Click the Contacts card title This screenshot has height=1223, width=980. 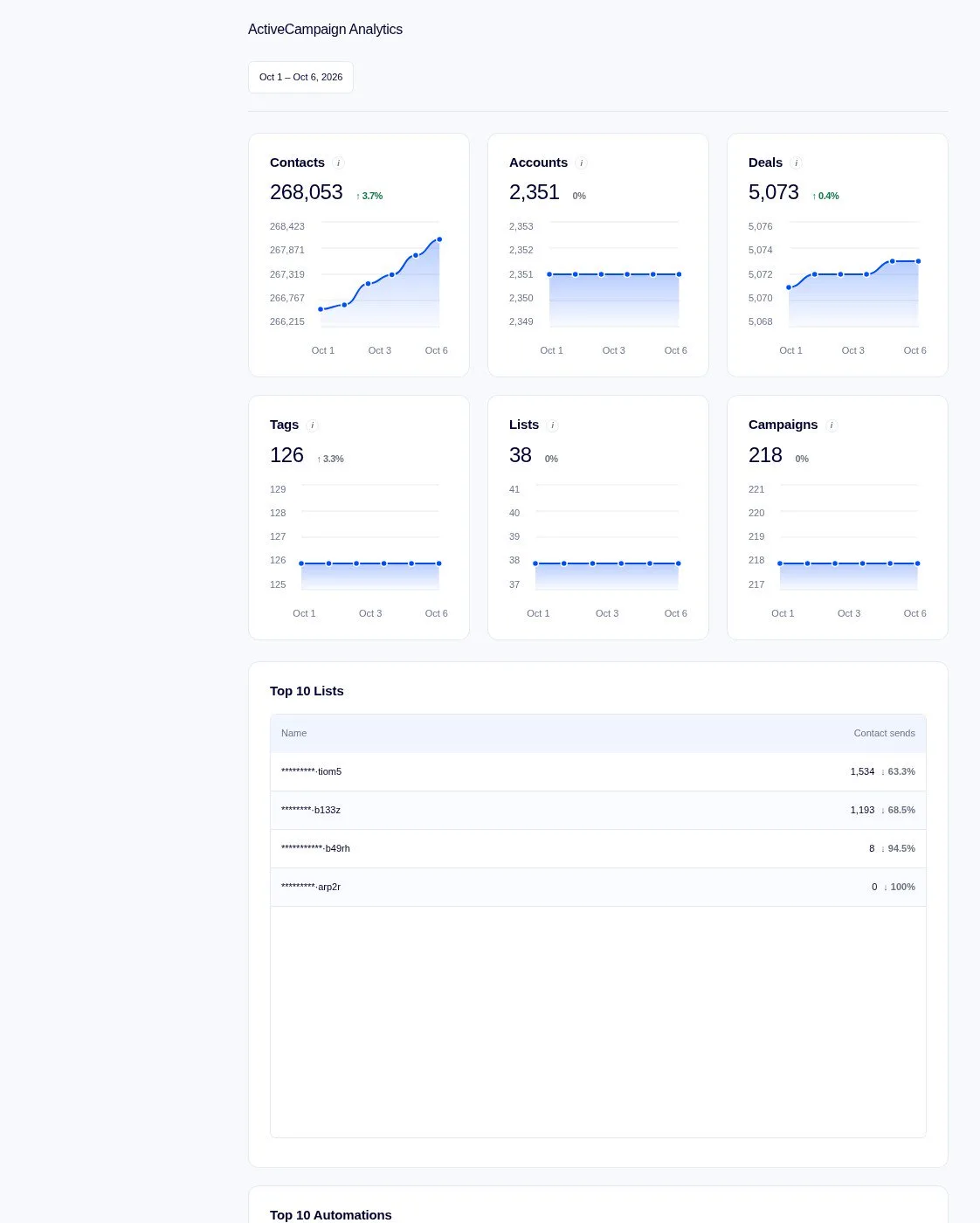pos(297,162)
